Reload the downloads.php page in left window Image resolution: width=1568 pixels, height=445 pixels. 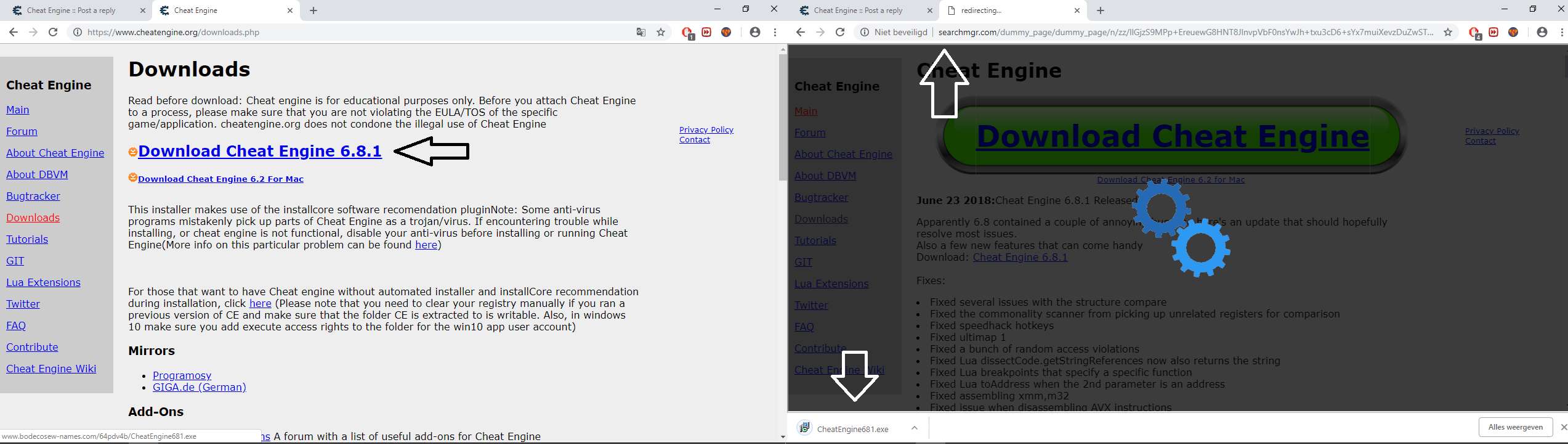[53, 32]
